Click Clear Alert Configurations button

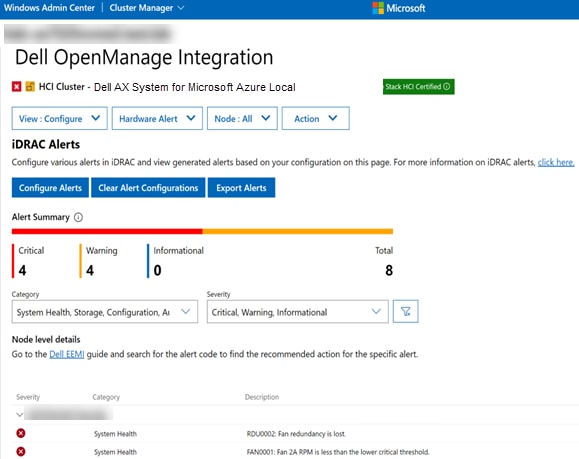148,188
